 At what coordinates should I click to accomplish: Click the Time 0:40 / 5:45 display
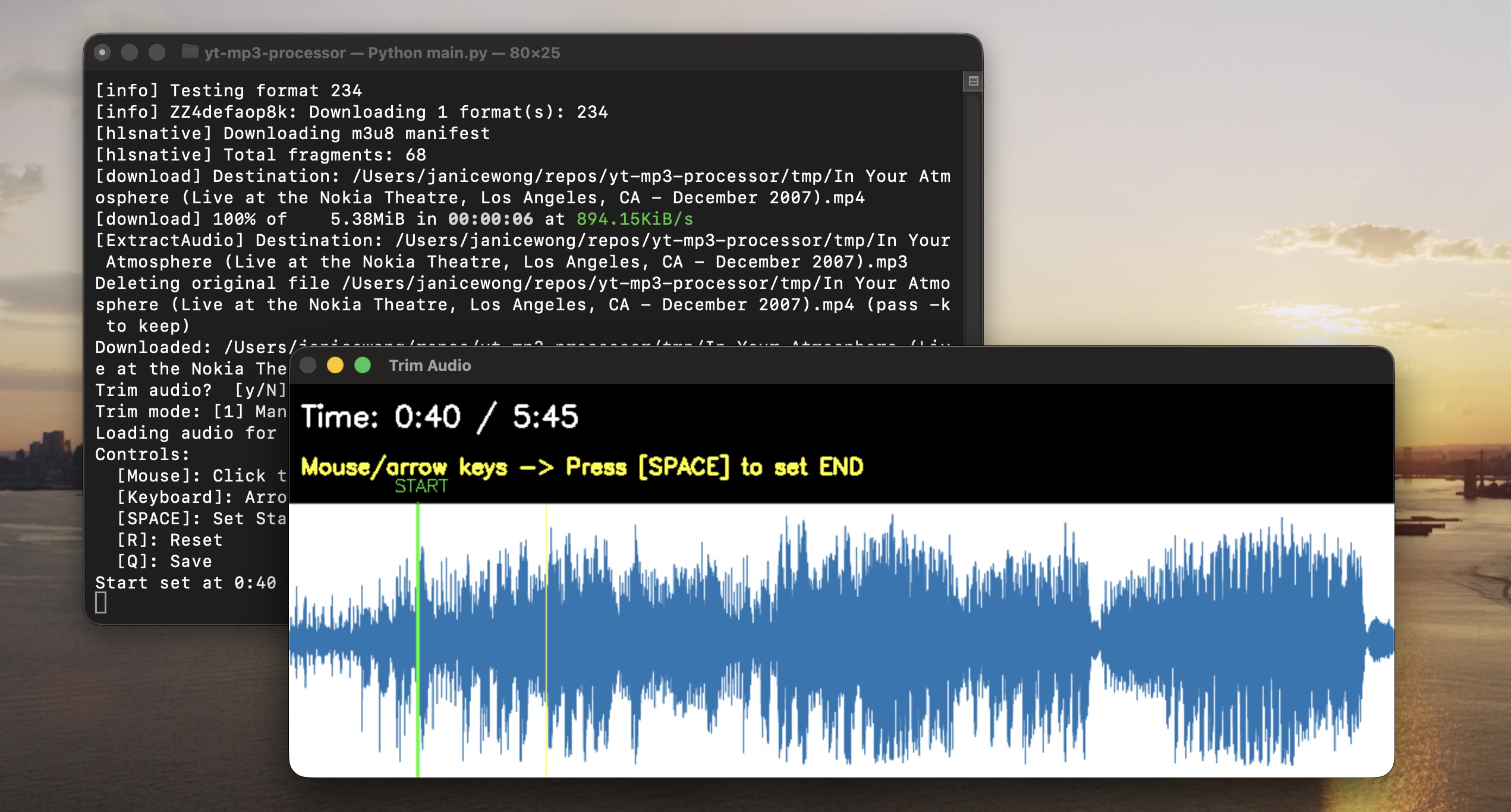click(440, 417)
